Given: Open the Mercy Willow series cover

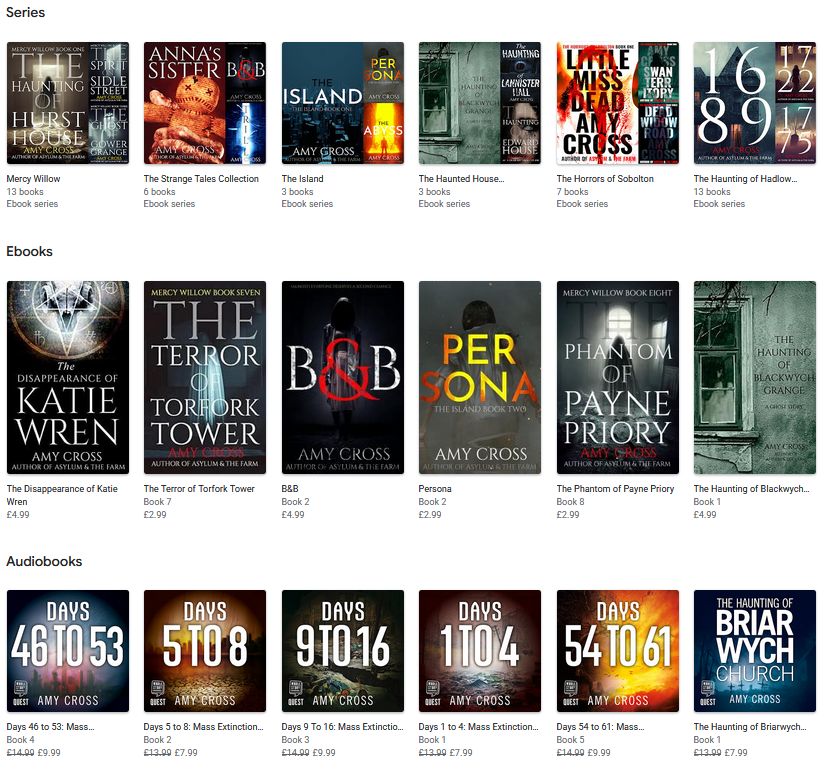Looking at the screenshot, I should (x=68, y=103).
